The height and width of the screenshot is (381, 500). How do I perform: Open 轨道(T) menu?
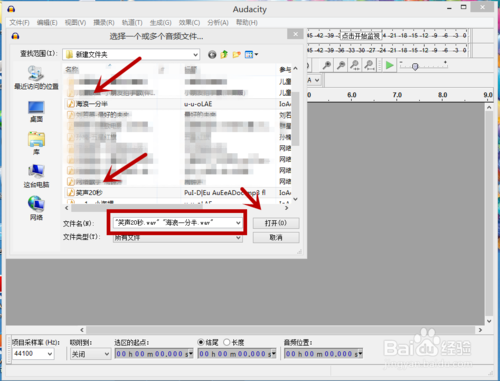point(132,23)
